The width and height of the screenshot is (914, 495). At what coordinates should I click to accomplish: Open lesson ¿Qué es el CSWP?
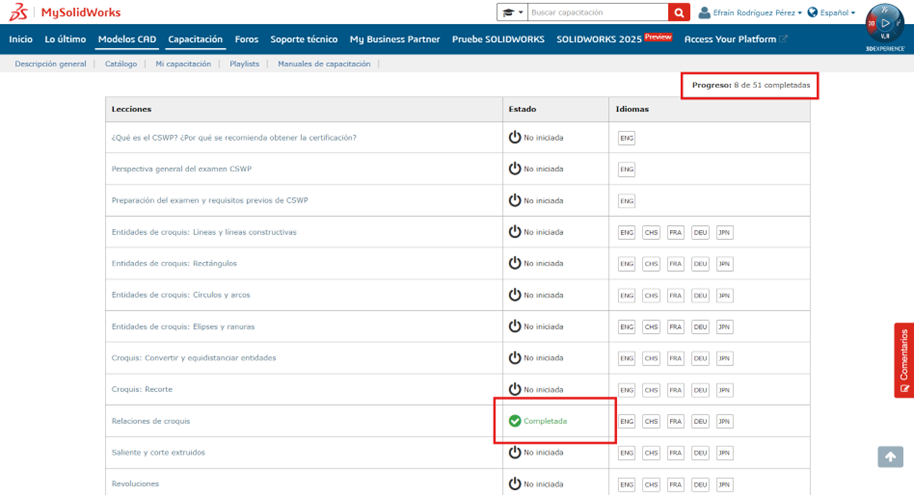(x=234, y=138)
